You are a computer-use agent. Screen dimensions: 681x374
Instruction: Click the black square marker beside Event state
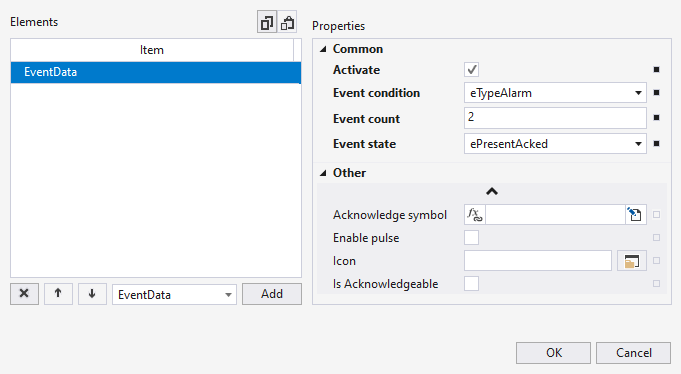[657, 143]
